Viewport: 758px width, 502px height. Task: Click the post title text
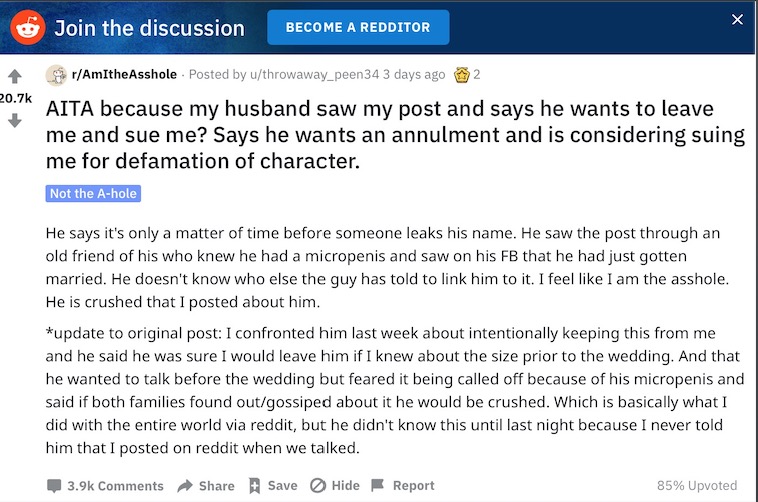tap(395, 134)
